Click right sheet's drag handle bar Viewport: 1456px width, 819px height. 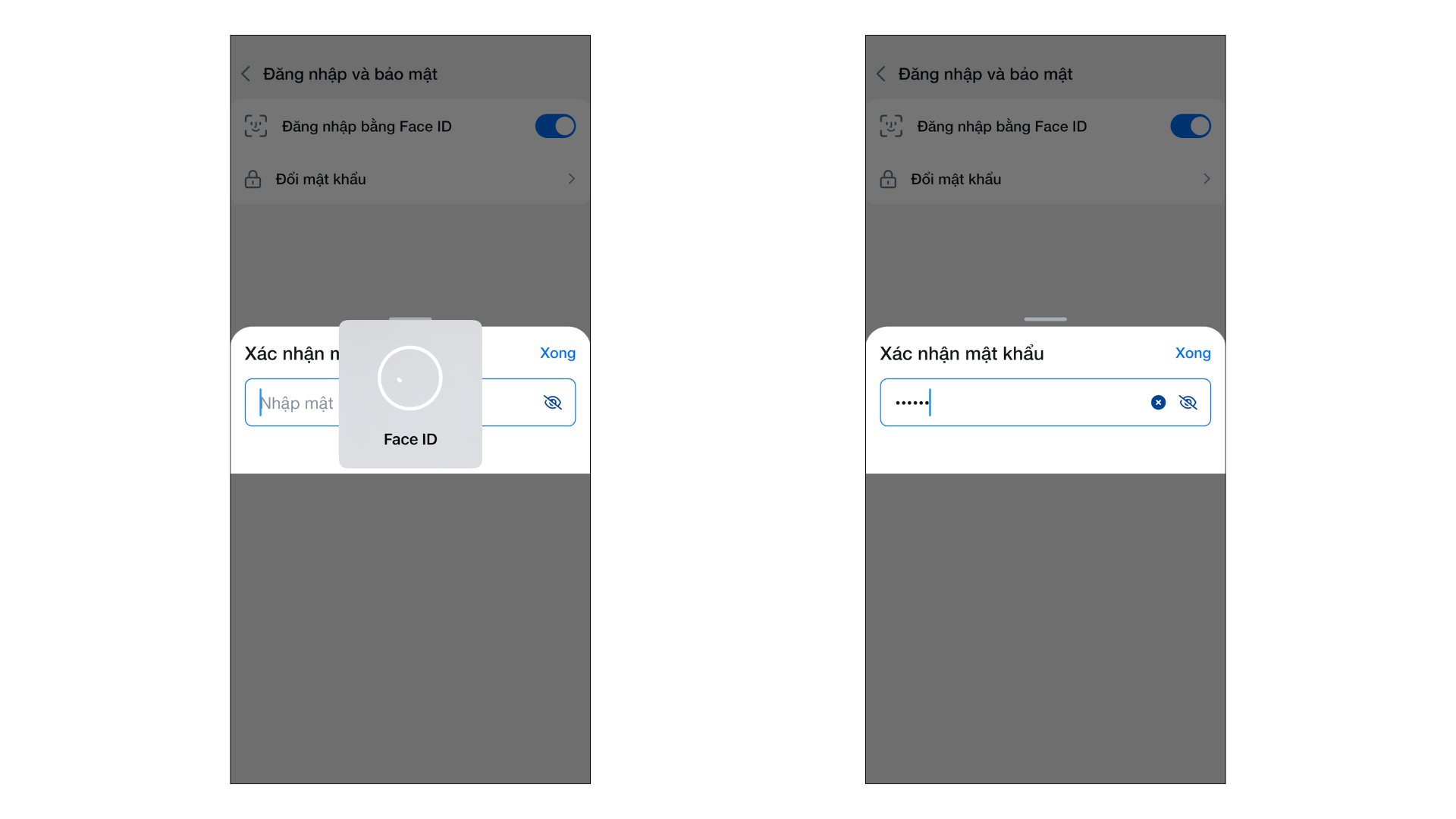(1046, 319)
